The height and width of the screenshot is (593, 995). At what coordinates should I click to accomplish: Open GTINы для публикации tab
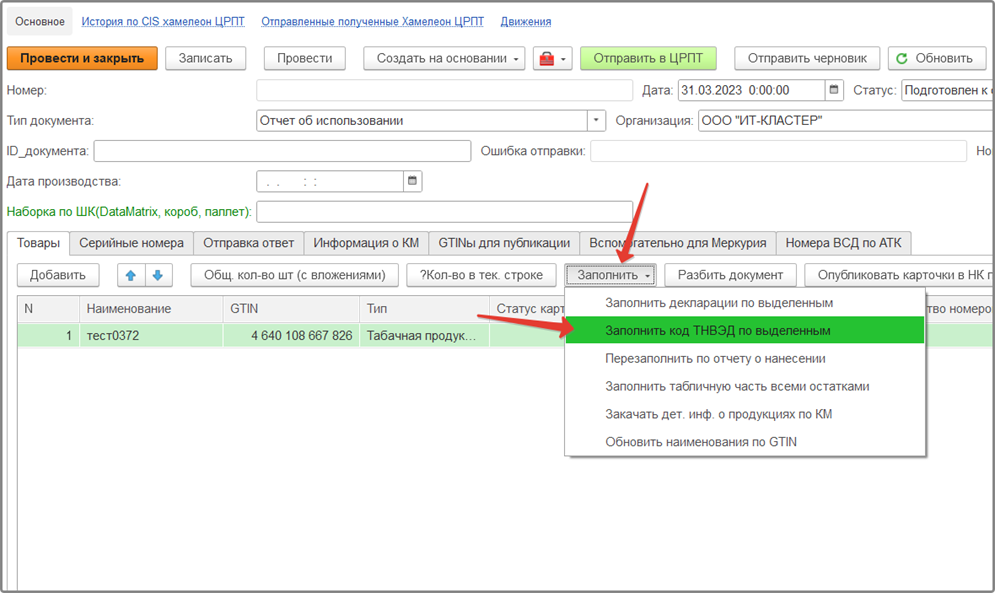[x=504, y=243]
